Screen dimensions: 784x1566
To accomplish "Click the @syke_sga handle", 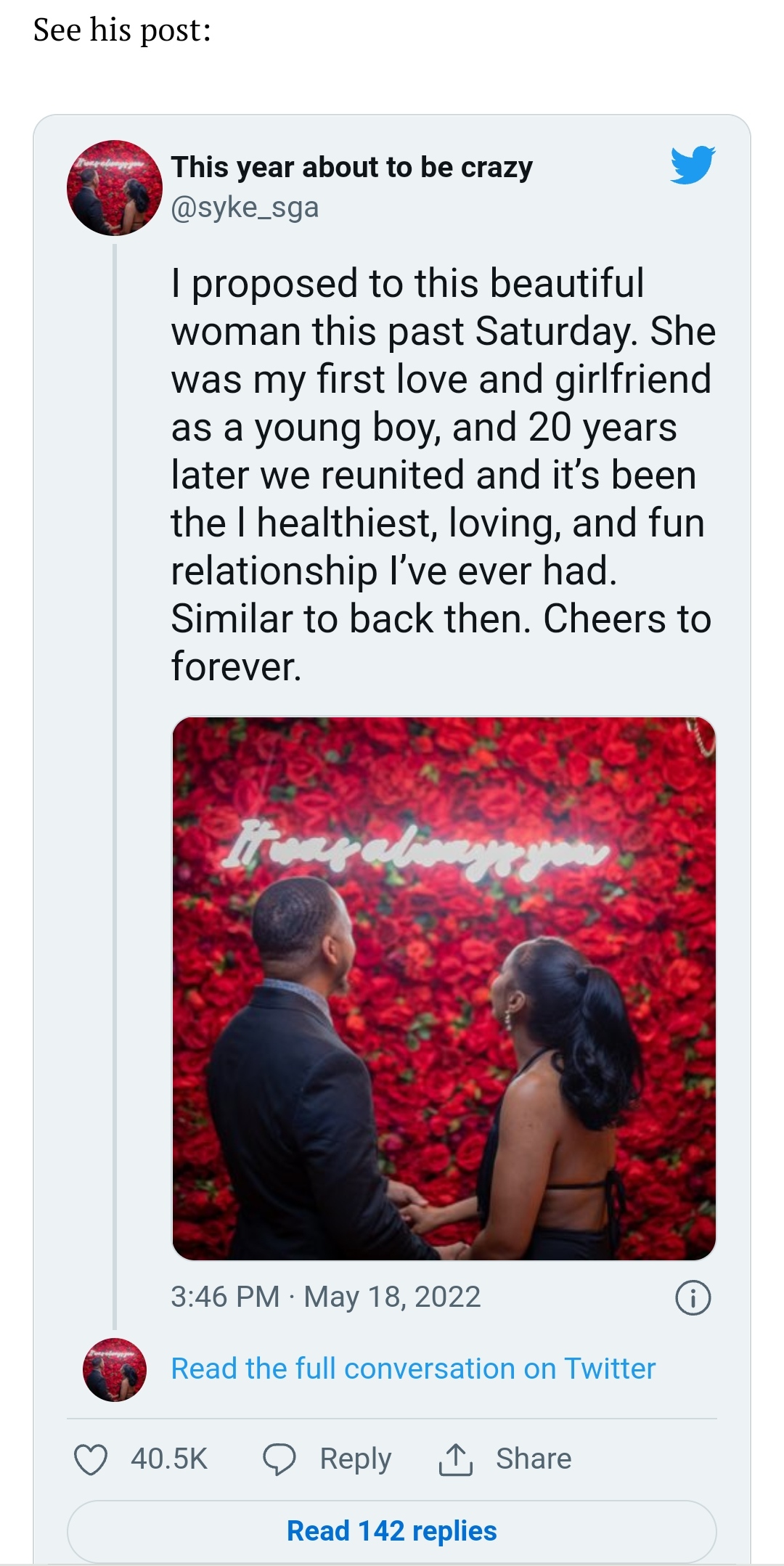I will pos(245,208).
